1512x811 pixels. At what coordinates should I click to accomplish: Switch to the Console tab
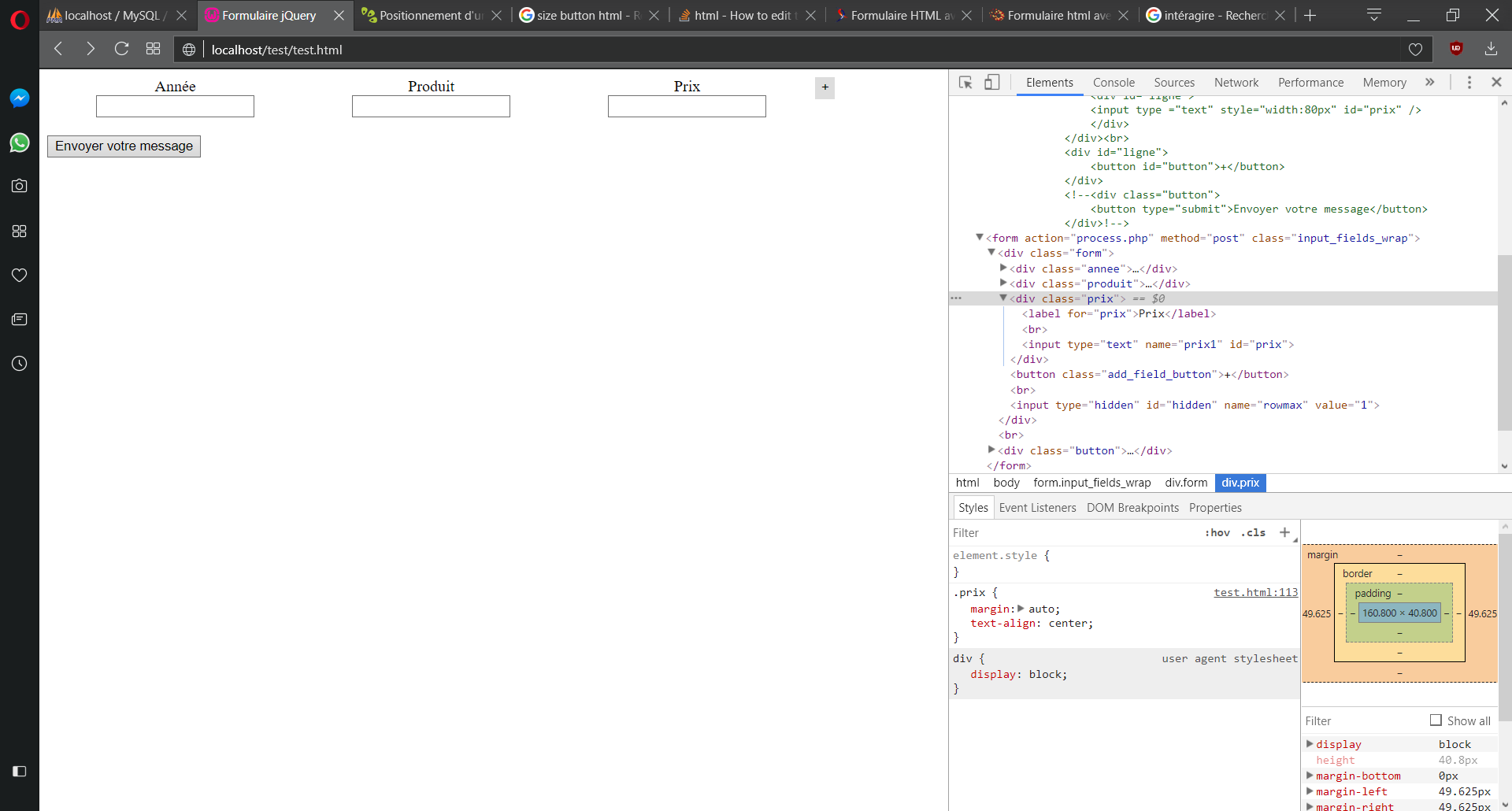[1113, 82]
